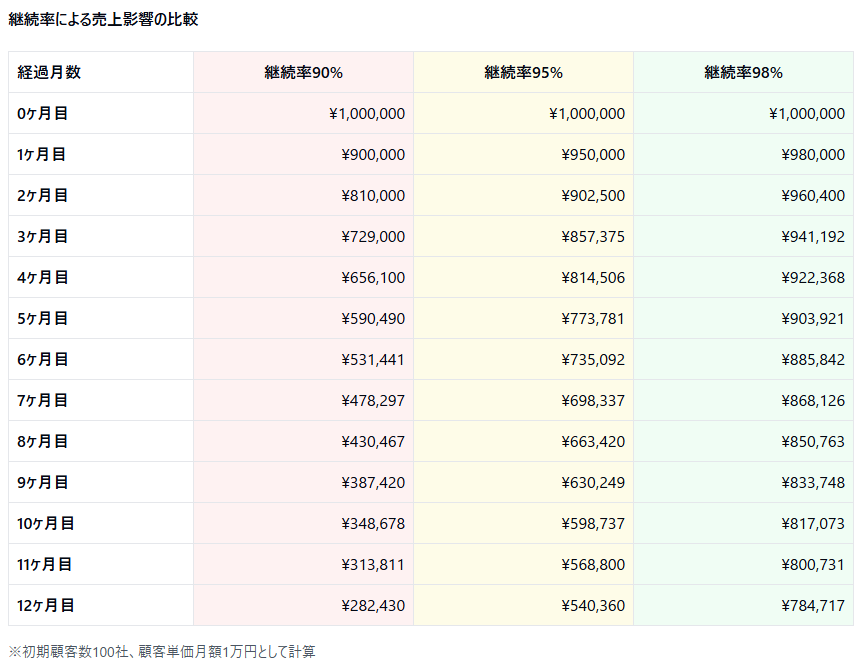Select the ¥387,420 cell
This screenshot has width=867, height=668.
304,482
